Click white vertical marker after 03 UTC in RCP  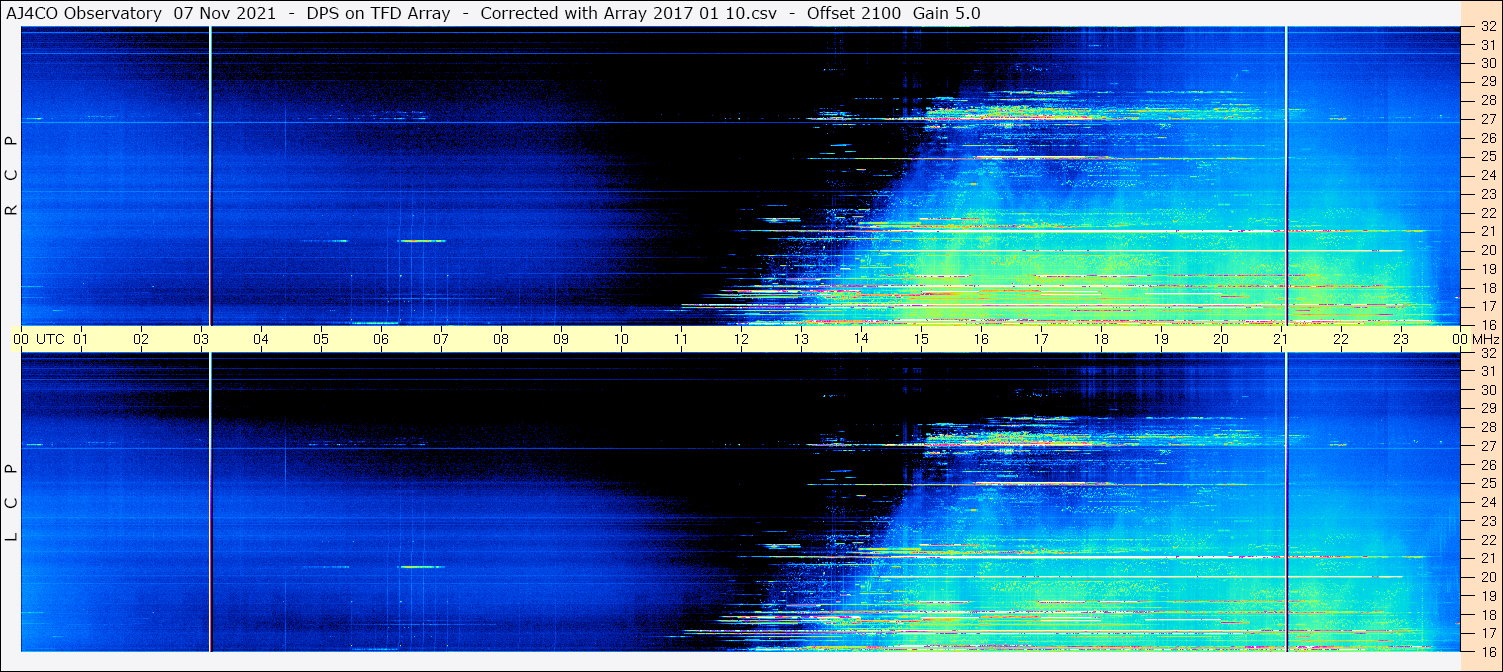point(210,176)
